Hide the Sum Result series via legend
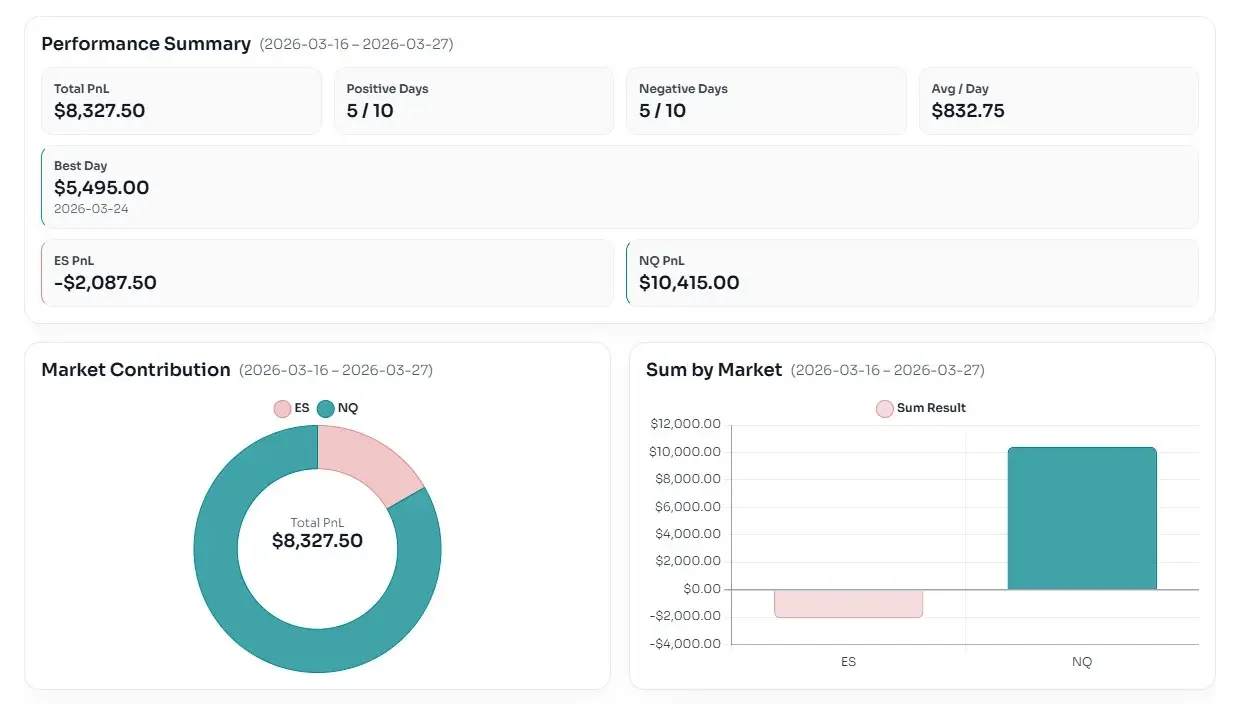1240x704 pixels. [921, 408]
